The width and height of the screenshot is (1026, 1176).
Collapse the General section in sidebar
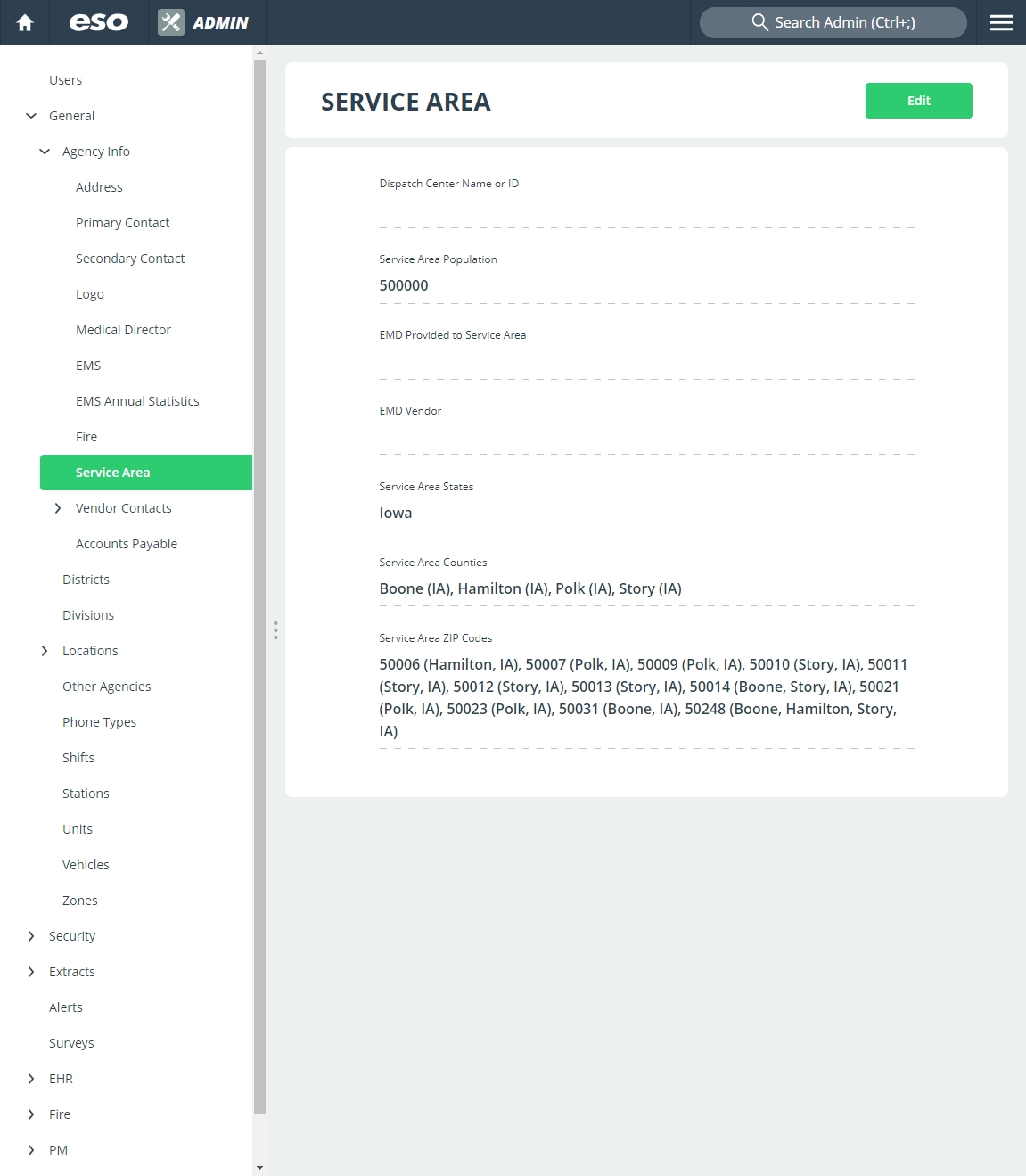31,115
